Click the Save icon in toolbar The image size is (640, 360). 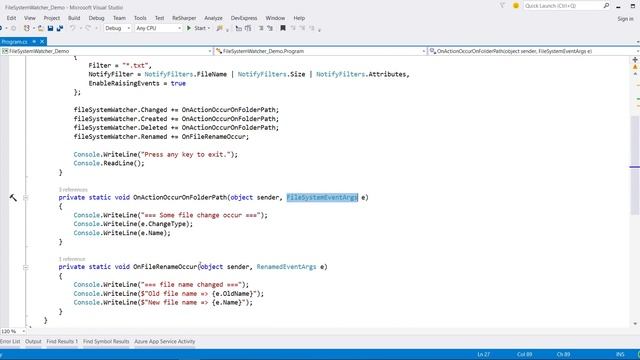50,28
